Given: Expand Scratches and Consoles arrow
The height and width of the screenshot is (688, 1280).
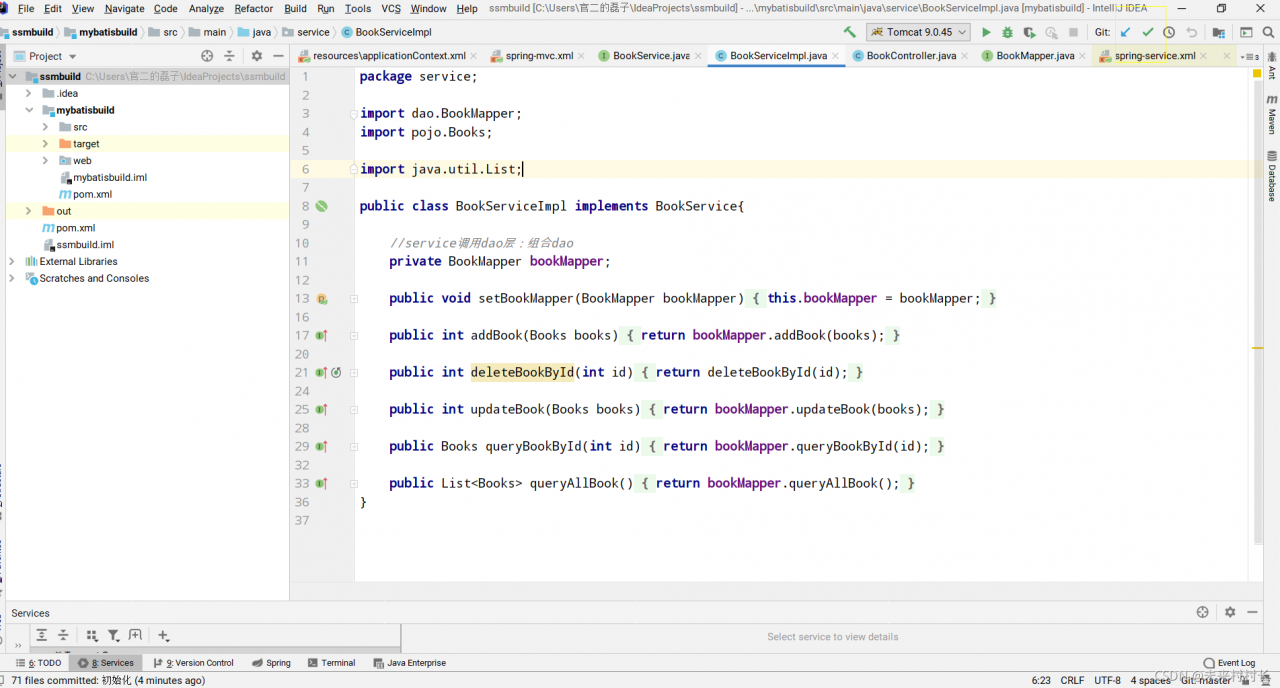Looking at the screenshot, I should 12,278.
